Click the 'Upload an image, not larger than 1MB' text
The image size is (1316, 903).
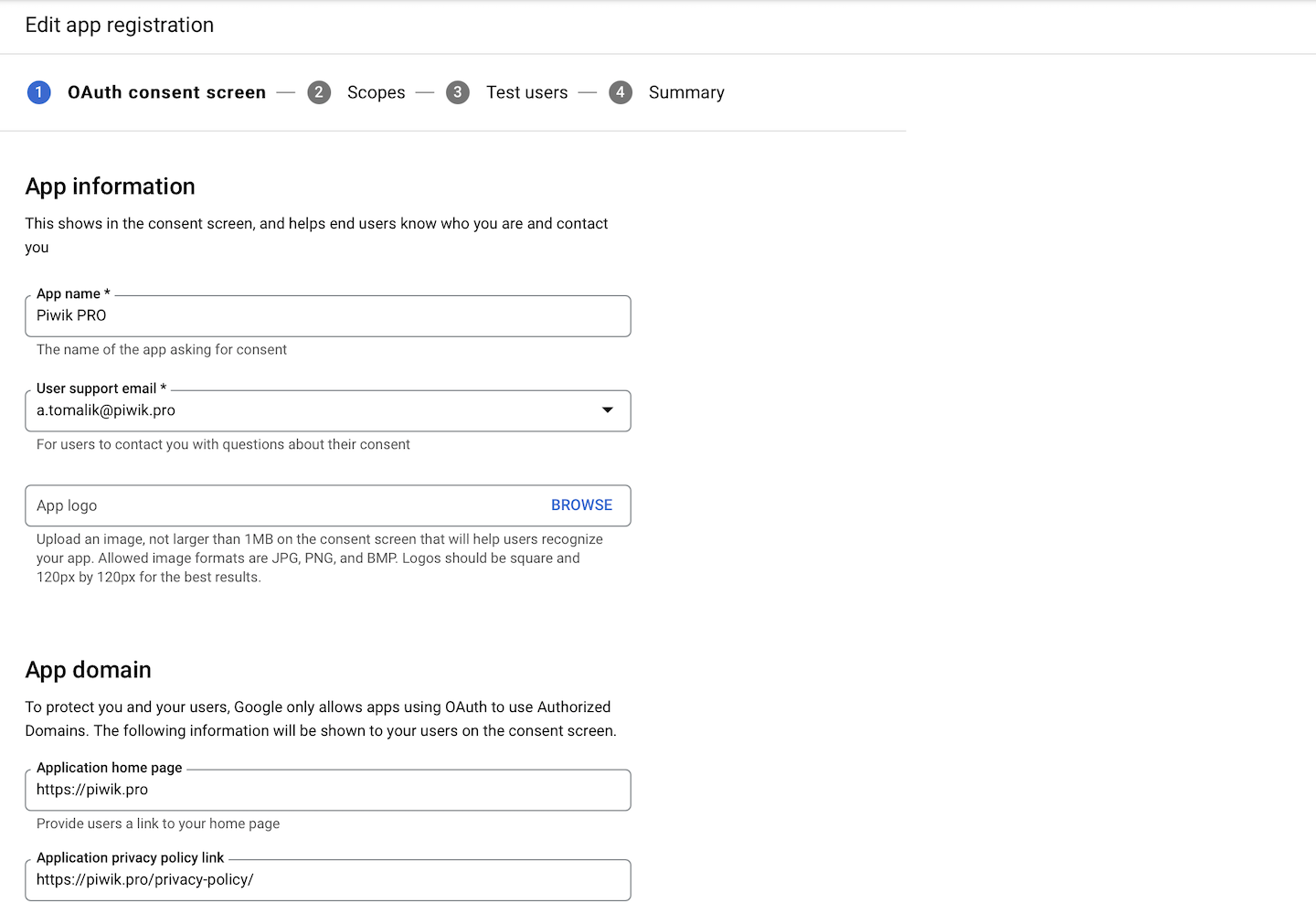(x=320, y=558)
